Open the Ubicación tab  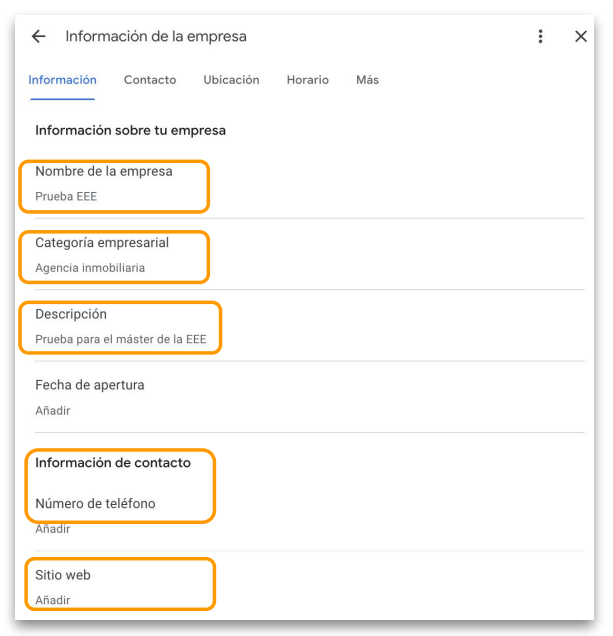pyautogui.click(x=231, y=80)
